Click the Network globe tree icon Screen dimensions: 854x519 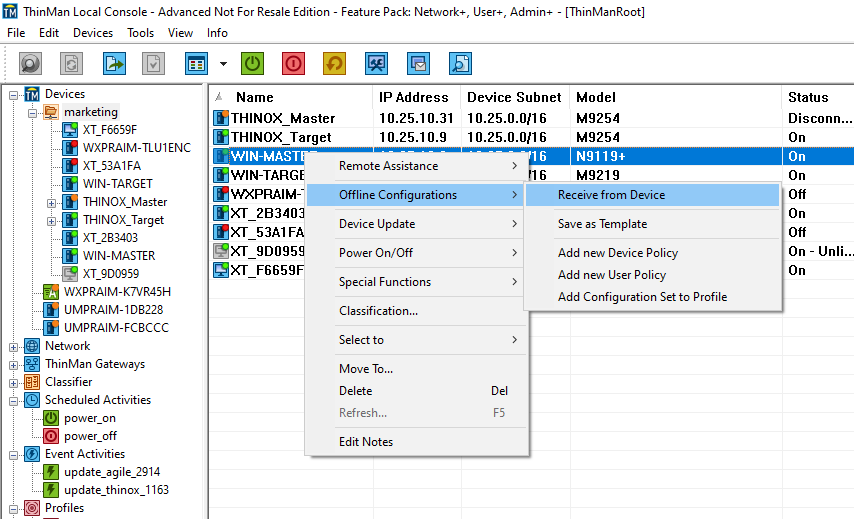[32, 346]
